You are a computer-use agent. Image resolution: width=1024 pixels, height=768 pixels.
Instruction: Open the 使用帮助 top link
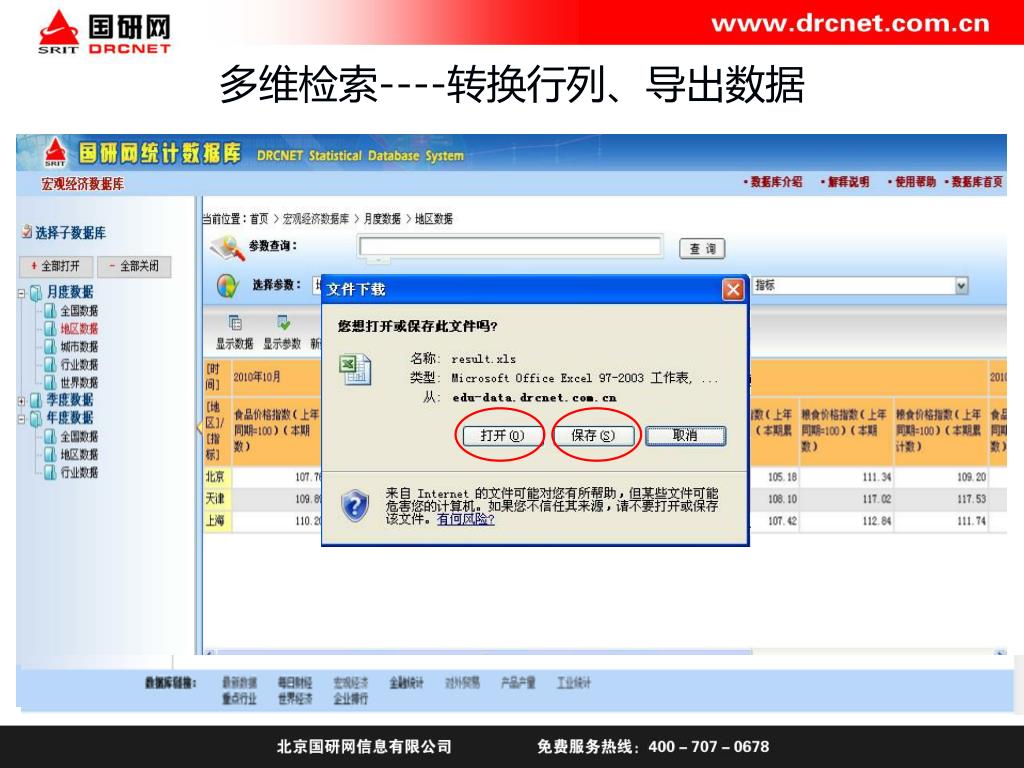tap(915, 182)
